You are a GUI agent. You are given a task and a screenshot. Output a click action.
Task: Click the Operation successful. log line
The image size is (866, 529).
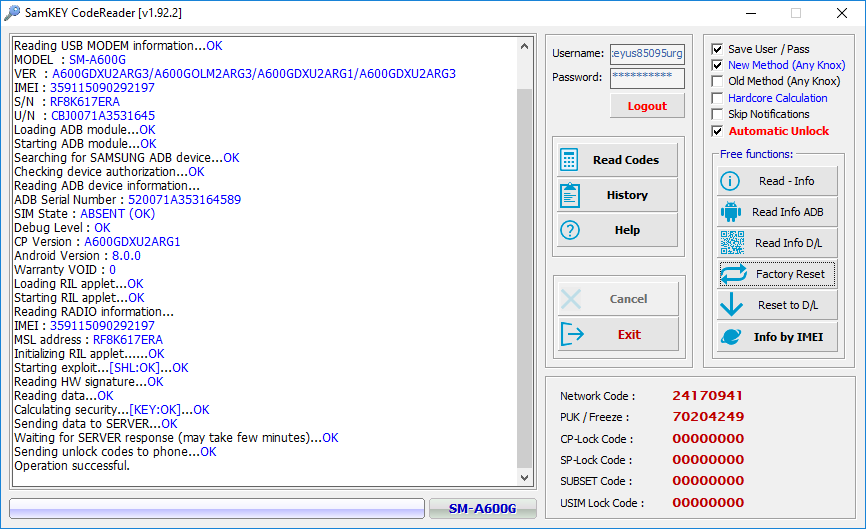point(72,465)
